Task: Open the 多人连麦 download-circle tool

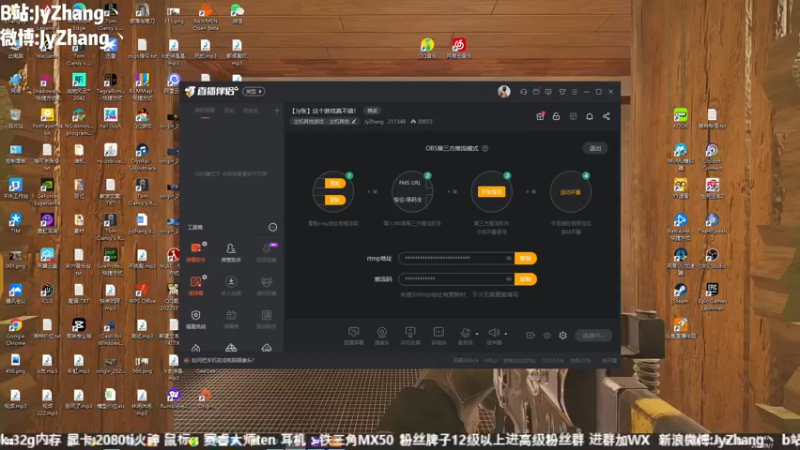Action: (x=231, y=286)
